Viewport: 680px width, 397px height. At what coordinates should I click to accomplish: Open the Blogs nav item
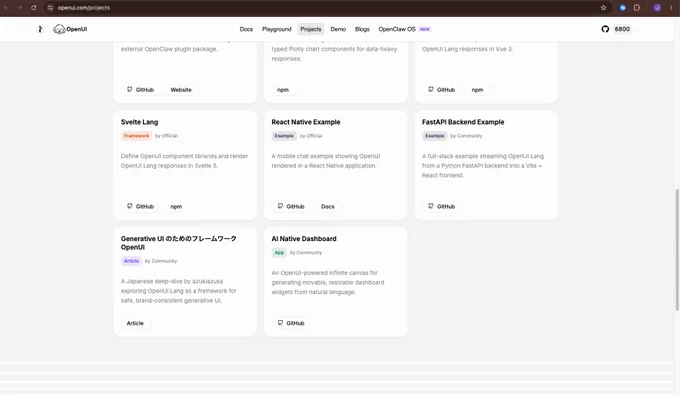(x=362, y=29)
